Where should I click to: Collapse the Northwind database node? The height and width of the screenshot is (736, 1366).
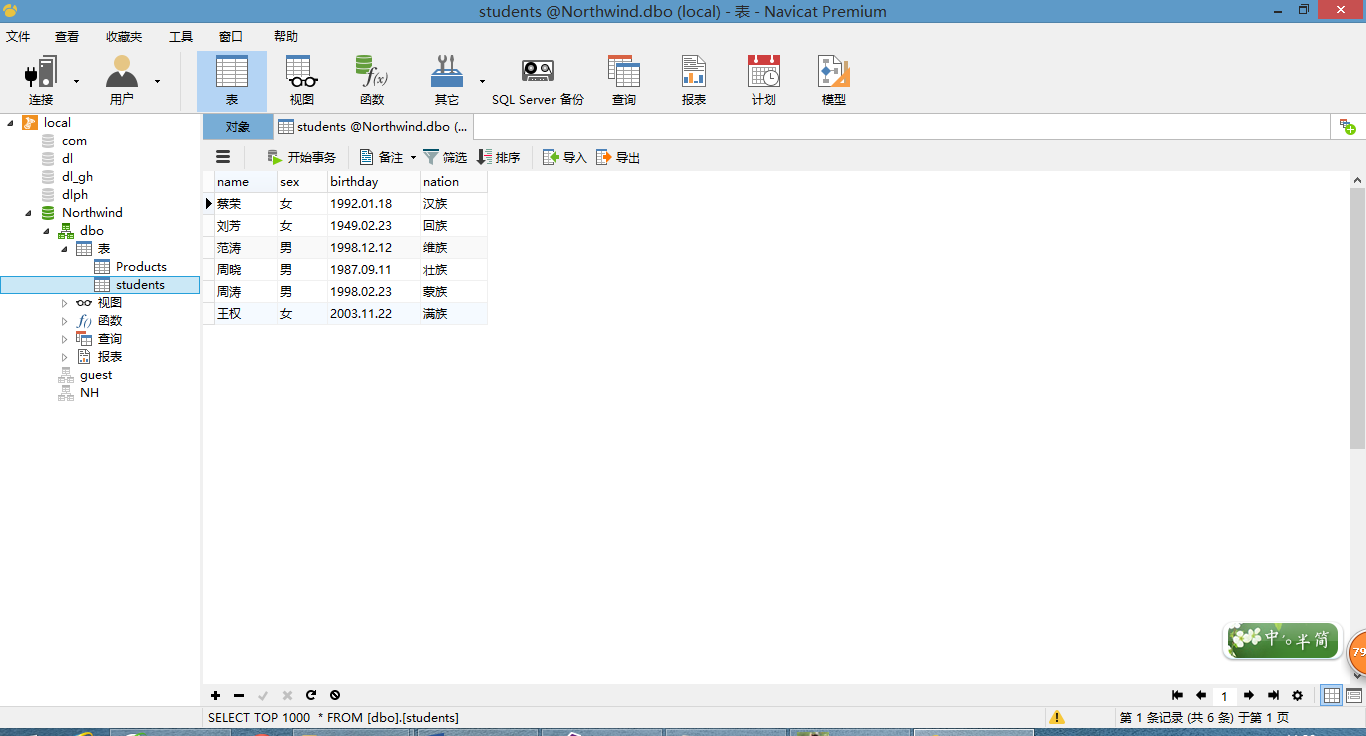[28, 213]
